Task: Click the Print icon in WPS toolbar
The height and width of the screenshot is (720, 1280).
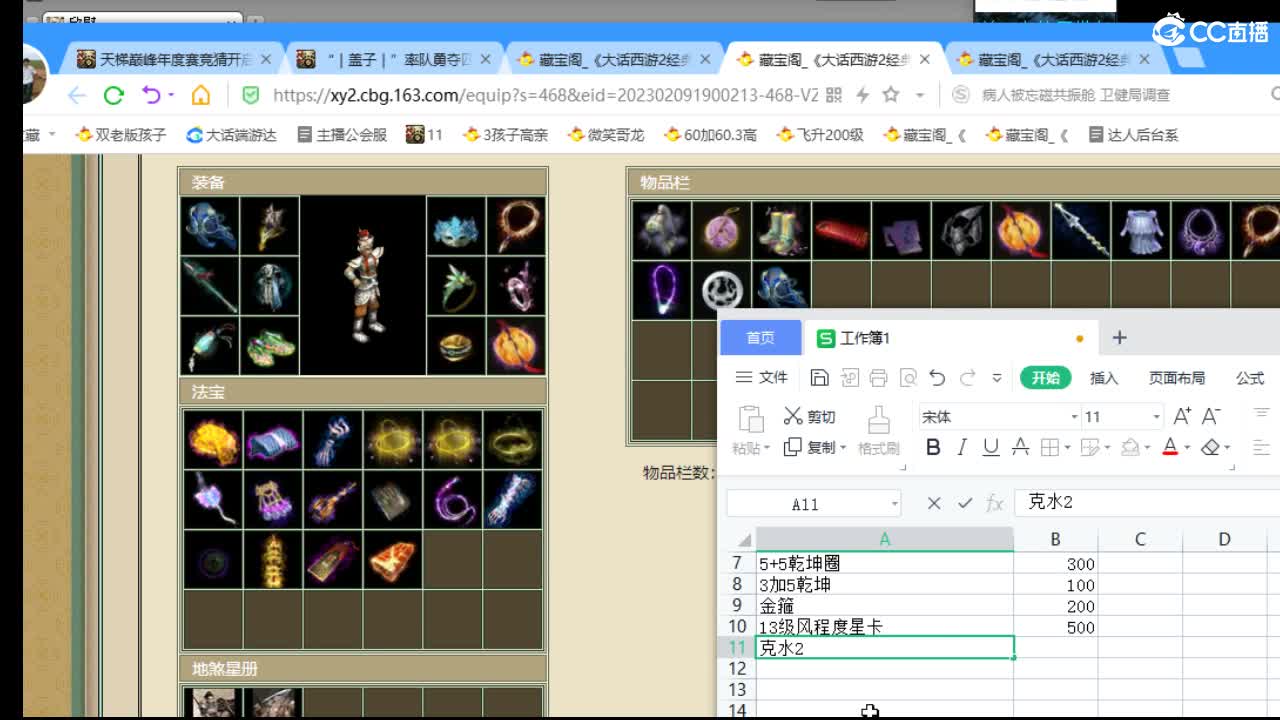Action: pyautogui.click(x=879, y=378)
